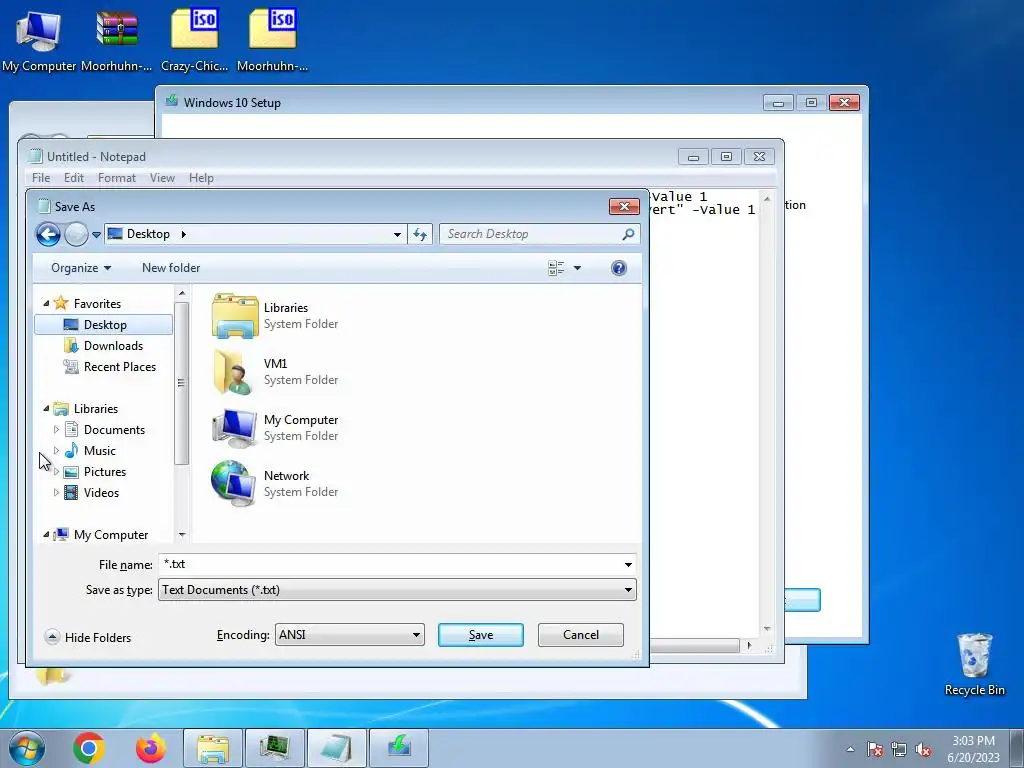Click Notepad in the taskbar

click(337, 748)
